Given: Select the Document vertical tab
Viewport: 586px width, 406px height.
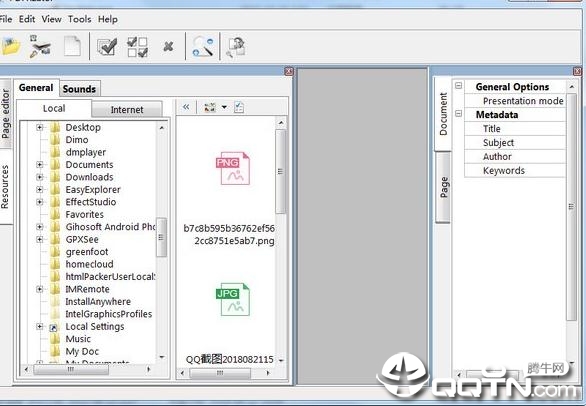Looking at the screenshot, I should (x=443, y=114).
